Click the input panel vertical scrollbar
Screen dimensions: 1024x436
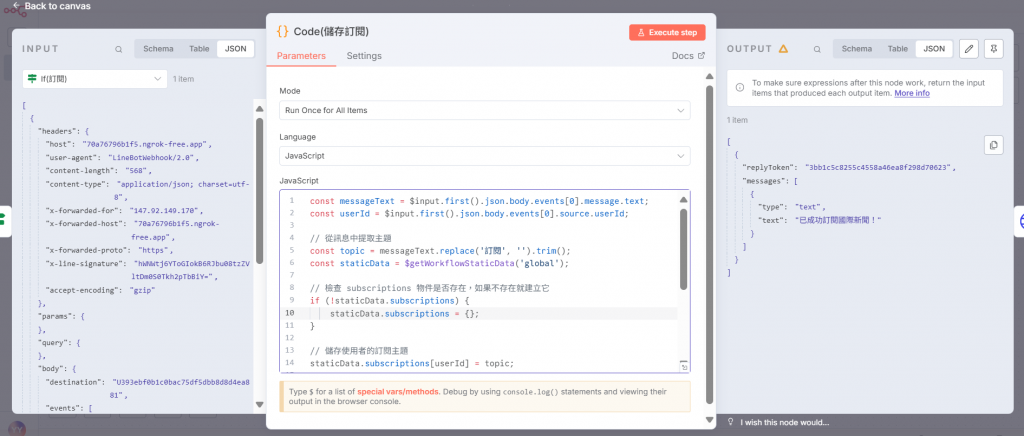tap(259, 189)
